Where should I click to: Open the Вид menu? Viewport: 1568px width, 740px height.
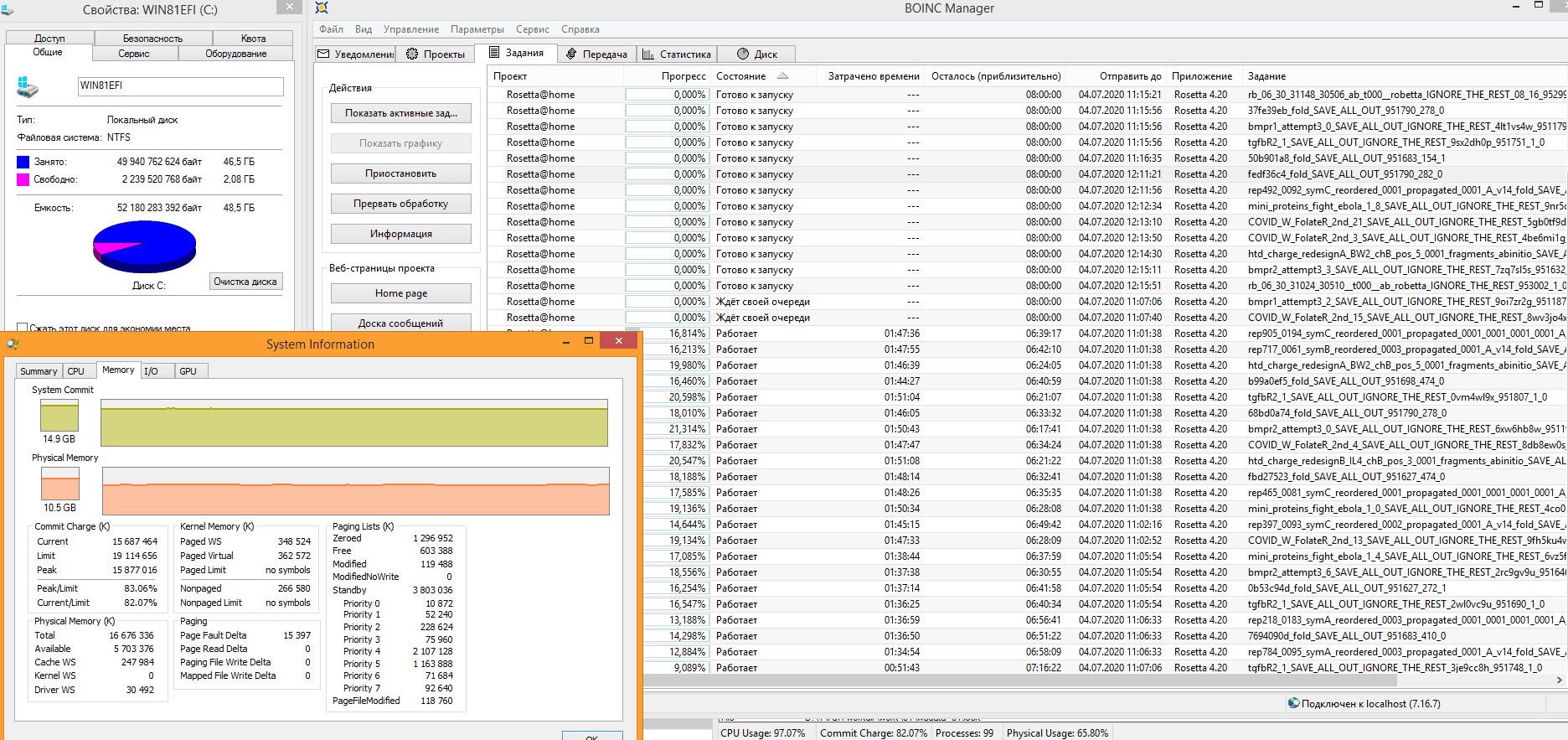pyautogui.click(x=364, y=29)
